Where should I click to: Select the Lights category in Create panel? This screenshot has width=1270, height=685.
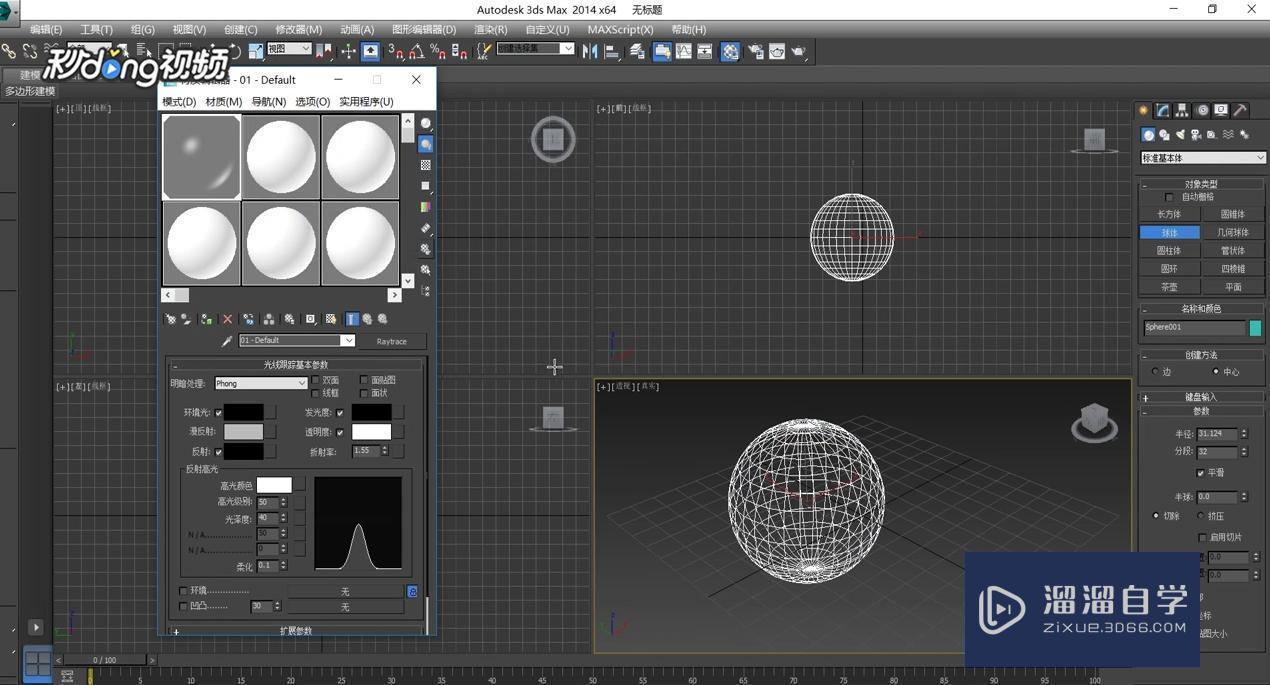click(1180, 134)
